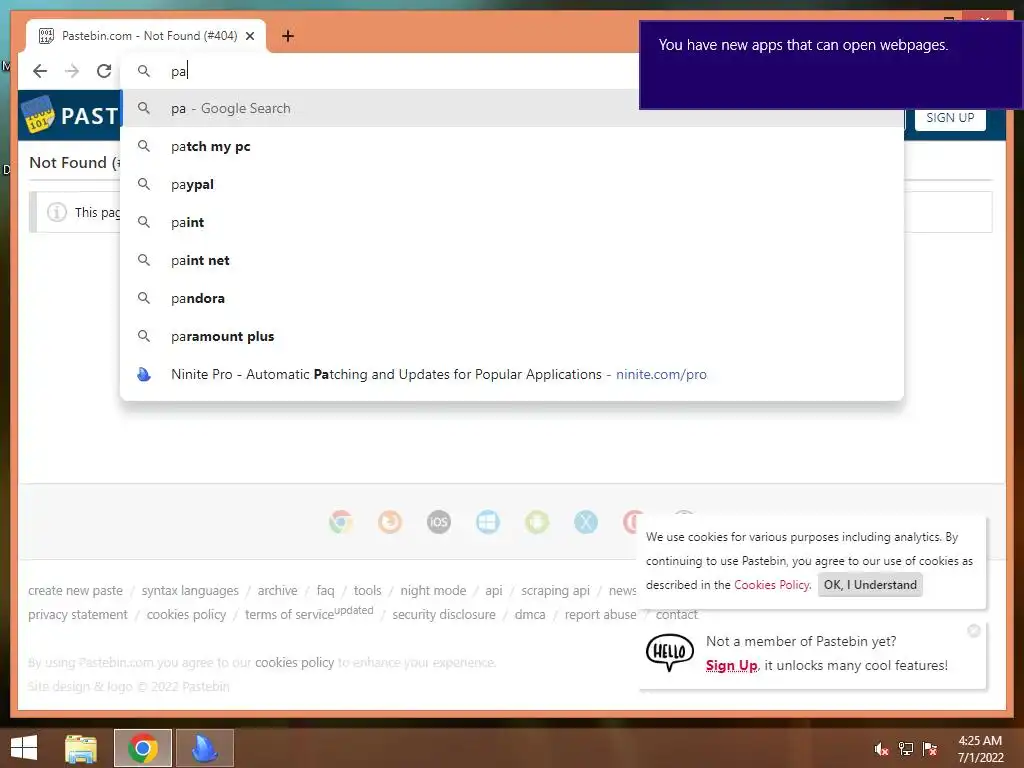Click the Firefox add-on icon
The image size is (1024, 768).
[390, 522]
